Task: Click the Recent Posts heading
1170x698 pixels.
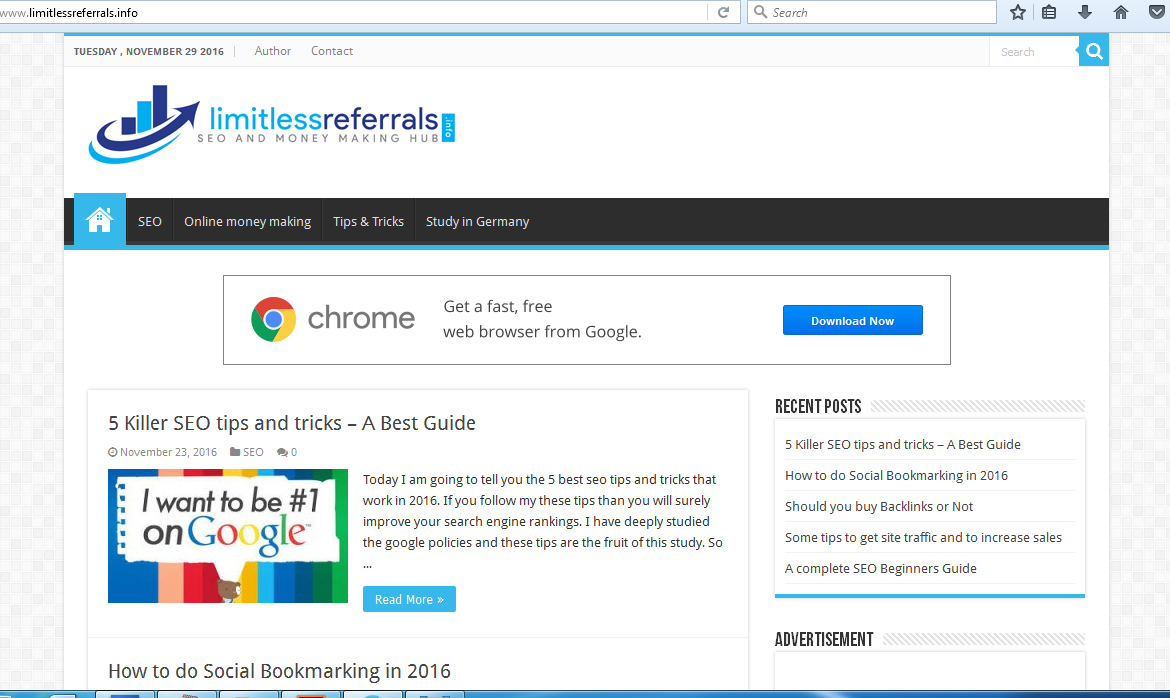Action: tap(818, 406)
